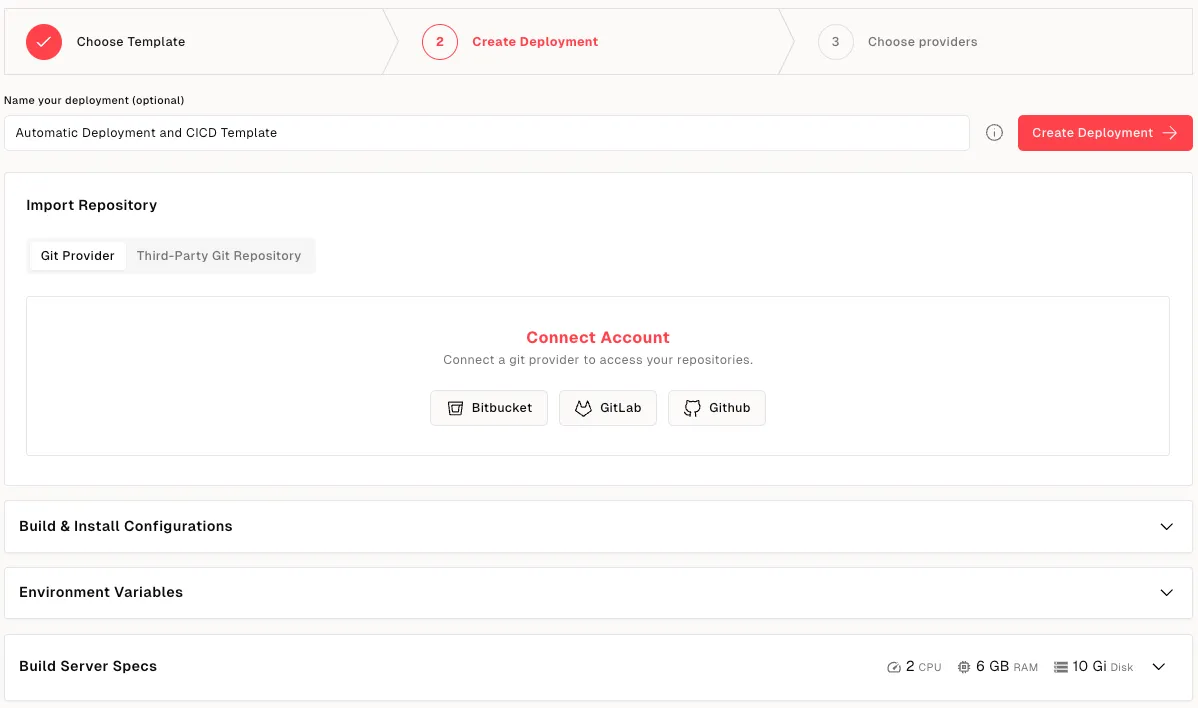Focus the deployment name input field
Image resolution: width=1198 pixels, height=708 pixels.
[486, 133]
